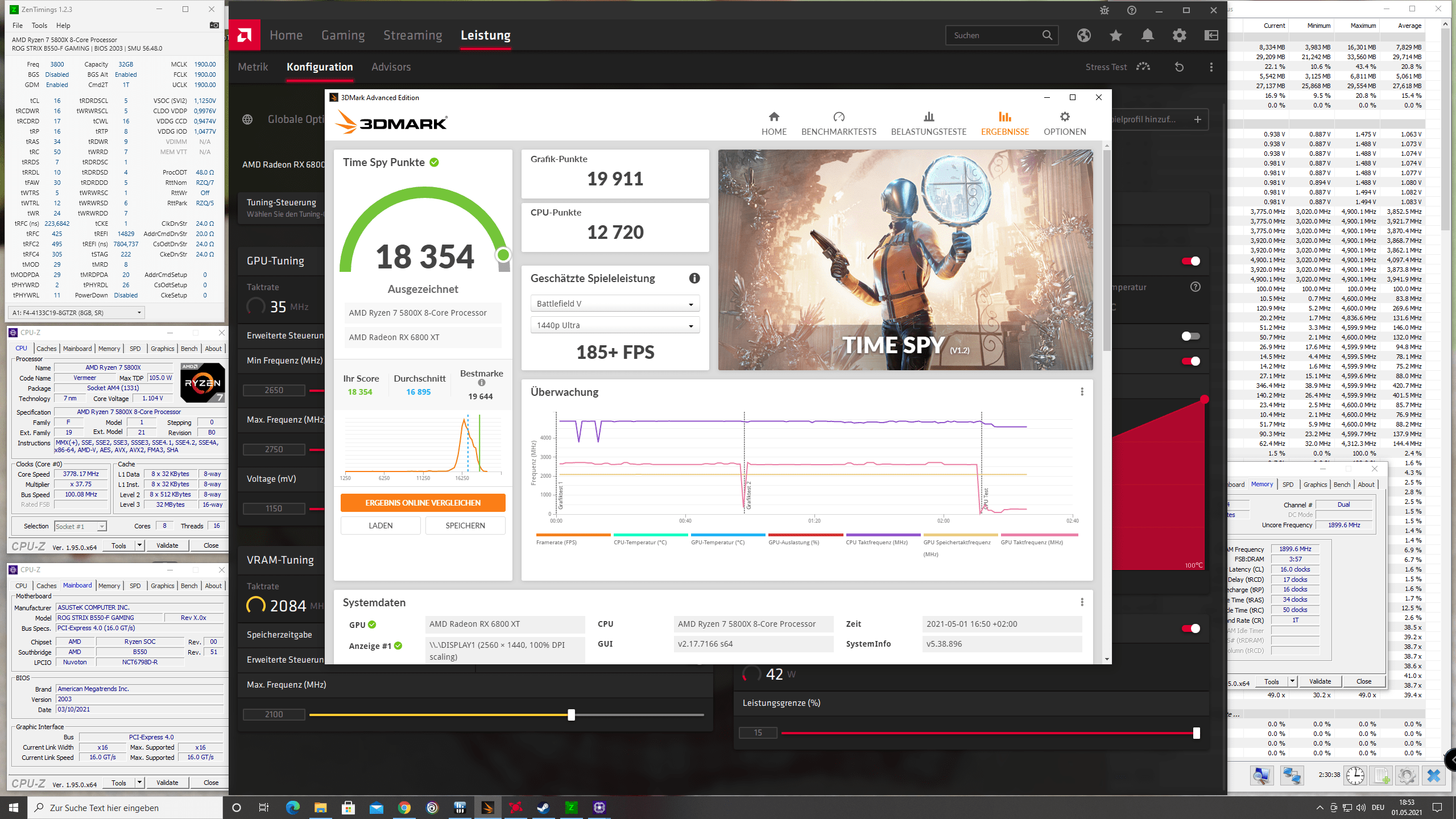The width and height of the screenshot is (1456, 819).
Task: Click Ergebnis Online Vergleichen button
Action: tap(423, 503)
